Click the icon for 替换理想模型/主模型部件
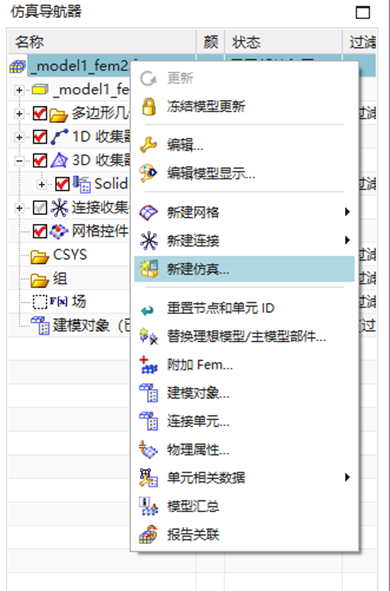Viewport: 390px width, 591px height. (x=149, y=336)
